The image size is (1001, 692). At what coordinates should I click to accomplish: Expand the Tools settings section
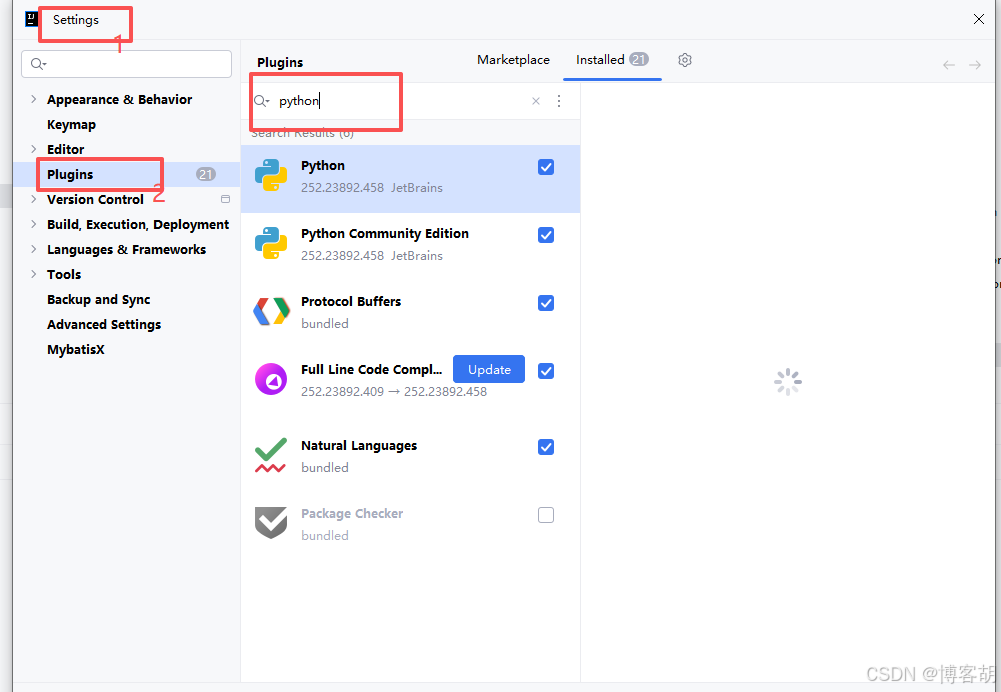pyautogui.click(x=33, y=274)
